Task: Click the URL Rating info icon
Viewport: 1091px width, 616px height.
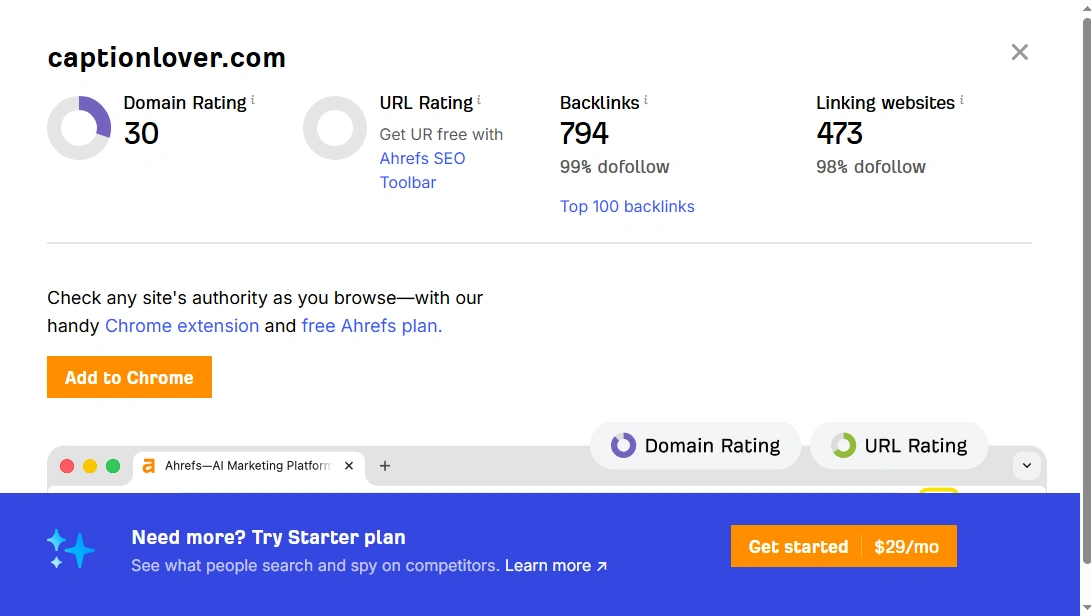Action: (x=479, y=97)
